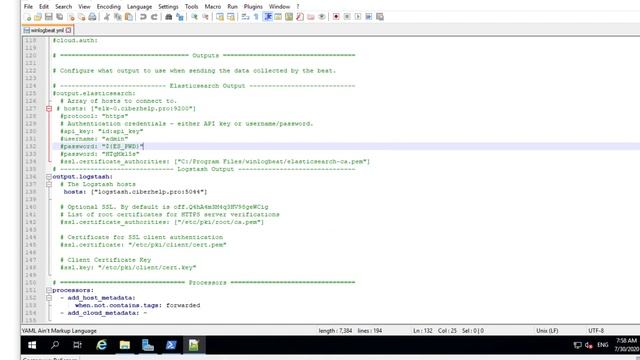Stop macro recording toolbar button
Image resolution: width=640 pixels, height=360 pixels.
coord(347,17)
